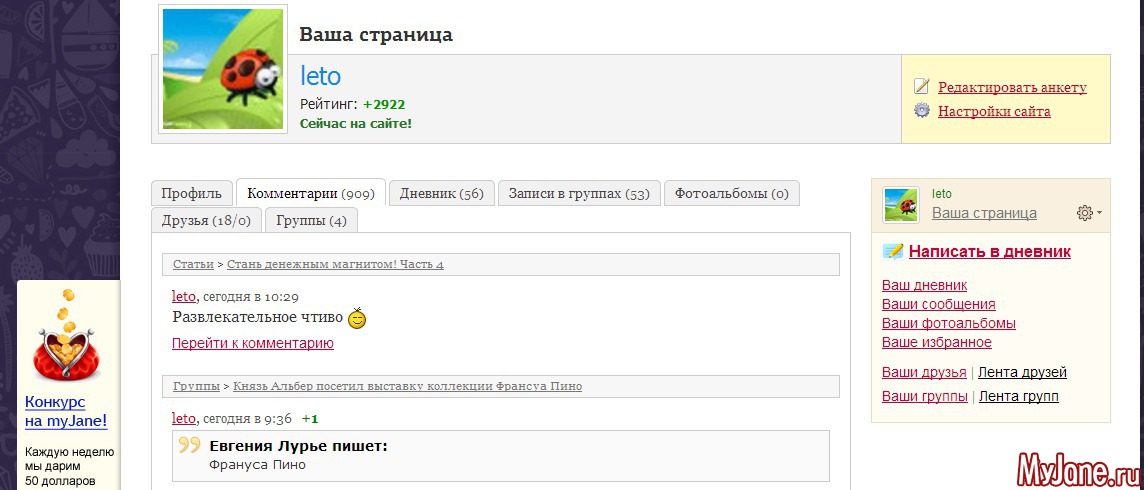Click the Лента друзей link

[x=1022, y=372]
